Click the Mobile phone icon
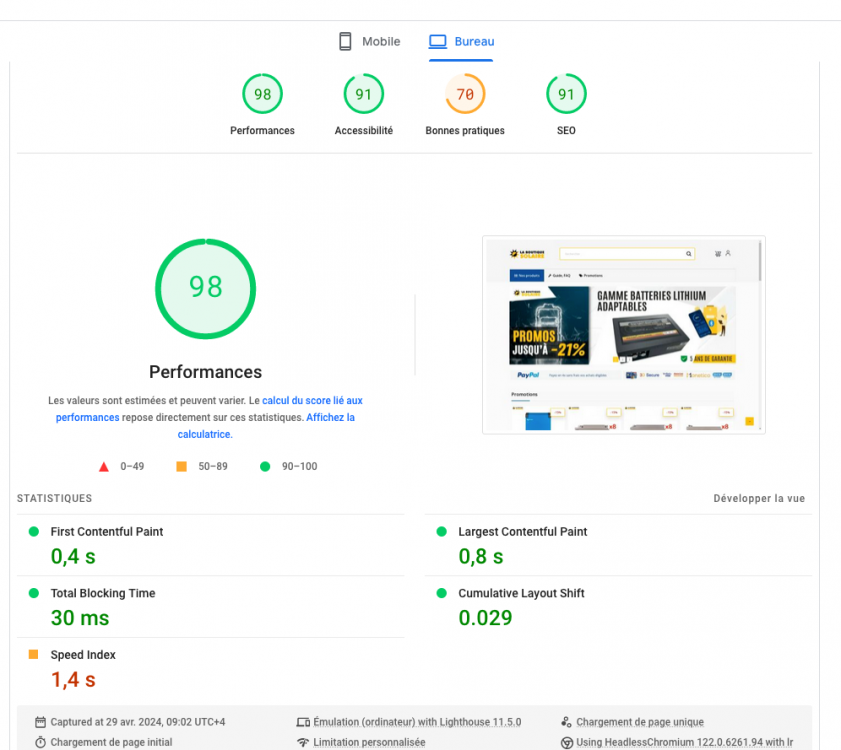Viewport: 841px width, 750px height. (345, 41)
